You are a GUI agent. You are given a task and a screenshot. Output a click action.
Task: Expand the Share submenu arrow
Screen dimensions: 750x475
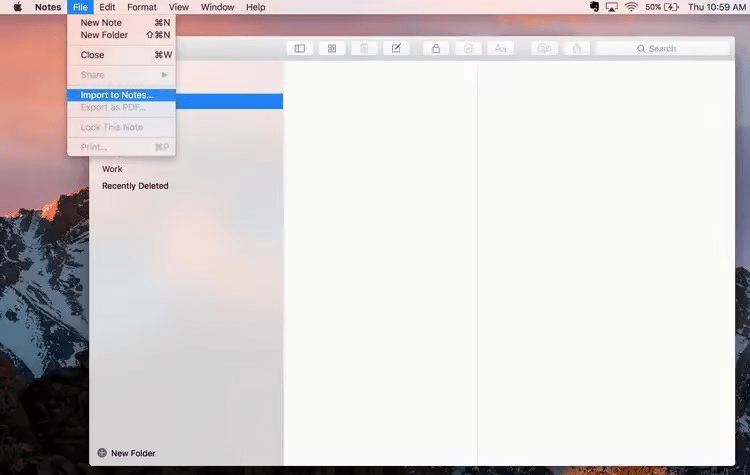point(164,75)
